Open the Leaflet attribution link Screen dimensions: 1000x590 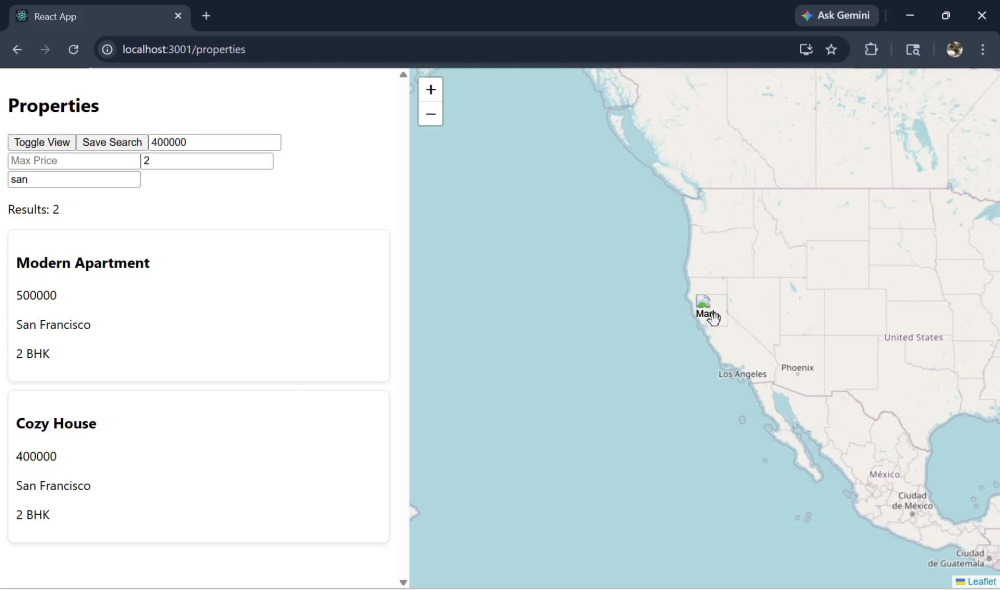point(981,582)
